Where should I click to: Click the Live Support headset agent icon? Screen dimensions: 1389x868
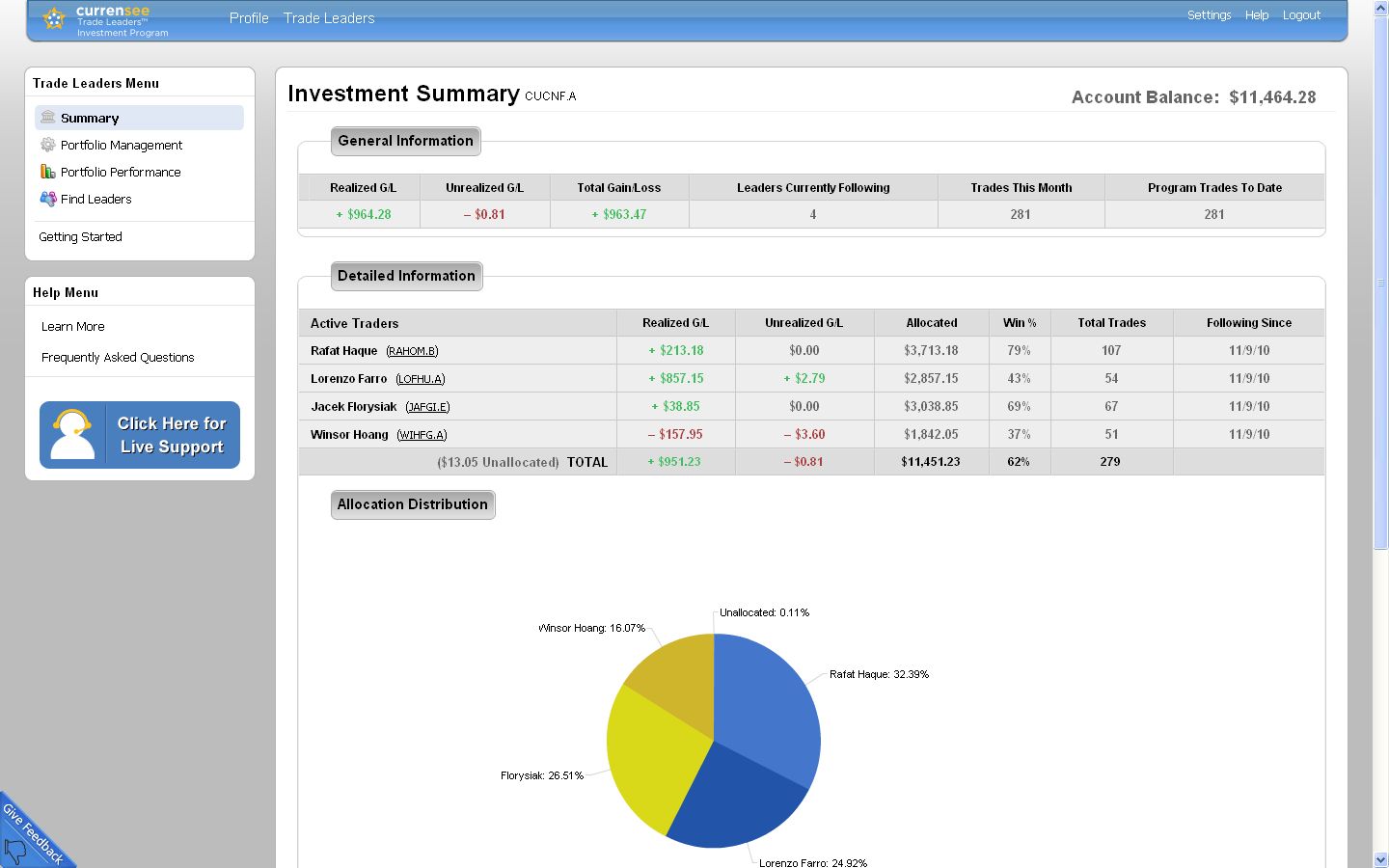tap(72, 435)
